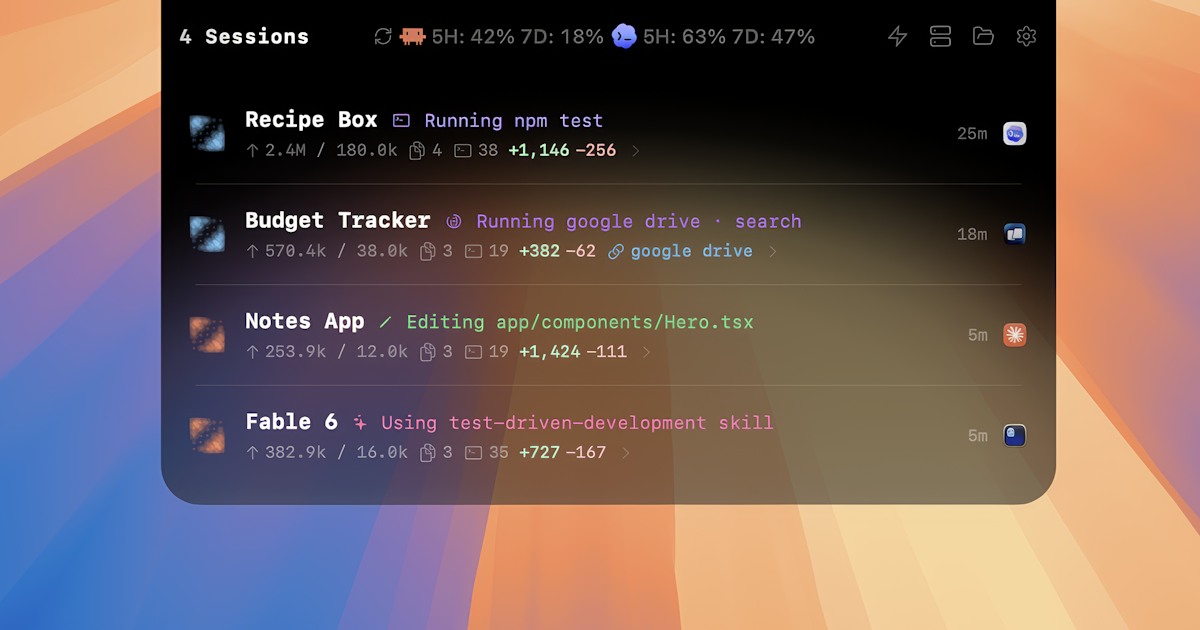Click Editing app/components/Hero.tsx status
The width and height of the screenshot is (1200, 630).
point(580,322)
